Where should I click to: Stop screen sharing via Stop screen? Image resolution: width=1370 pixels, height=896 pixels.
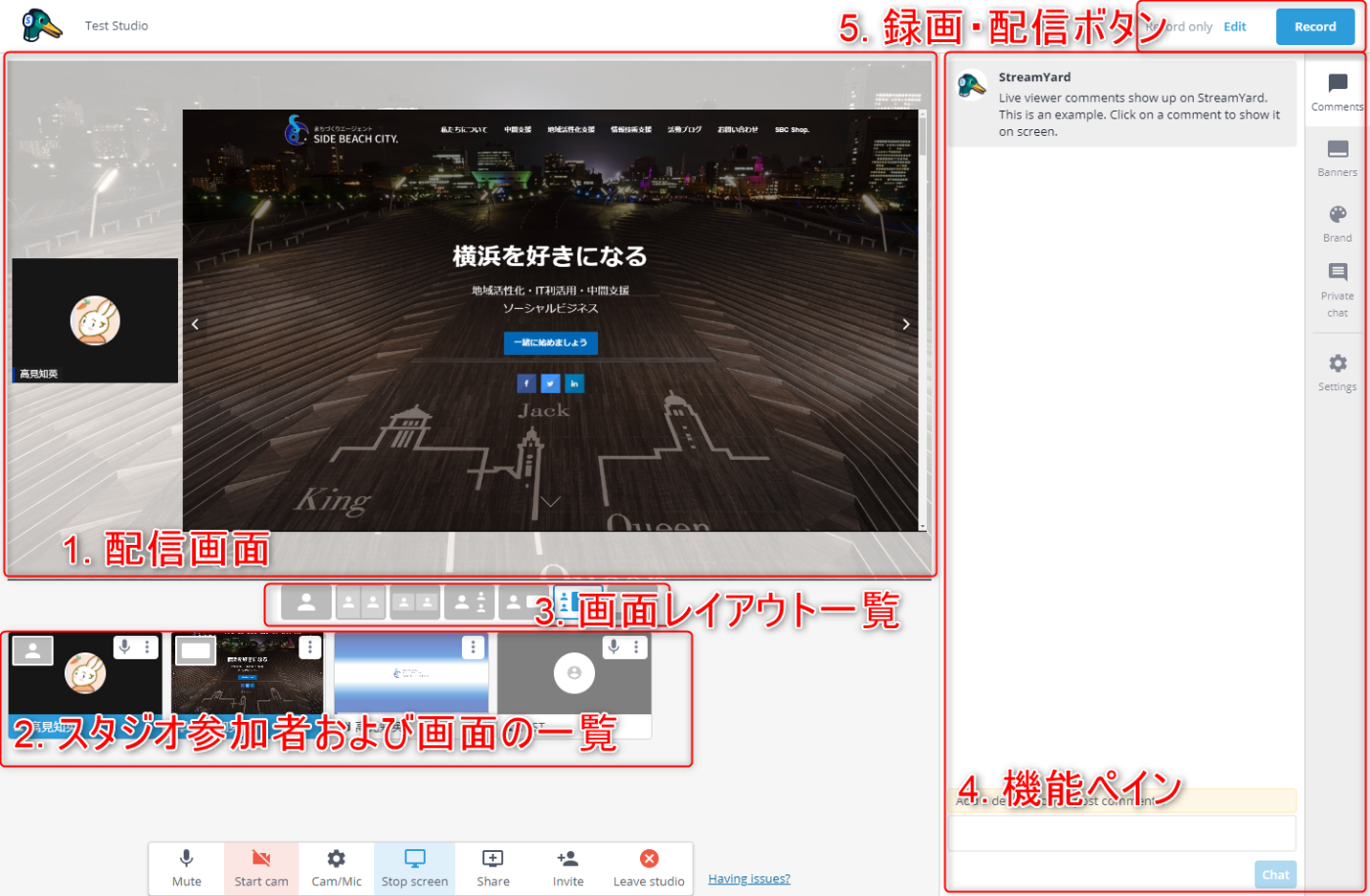click(x=415, y=868)
